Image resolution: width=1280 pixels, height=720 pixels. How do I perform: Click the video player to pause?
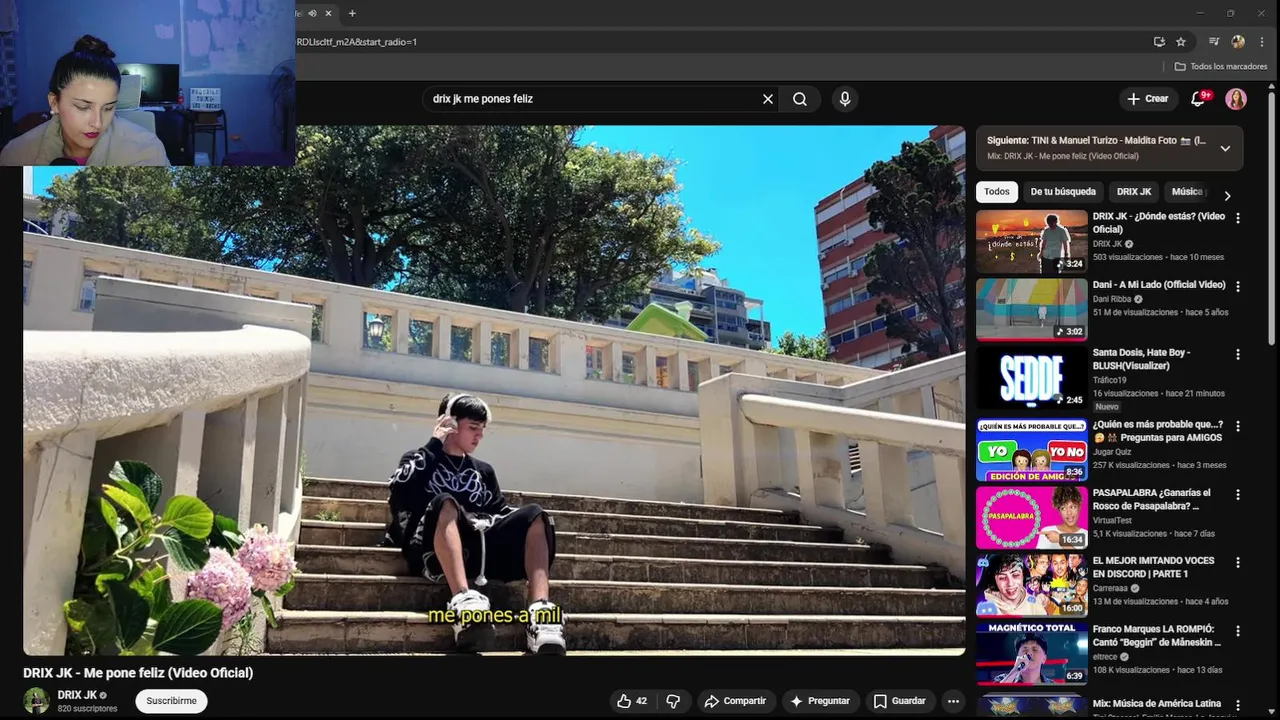point(494,390)
